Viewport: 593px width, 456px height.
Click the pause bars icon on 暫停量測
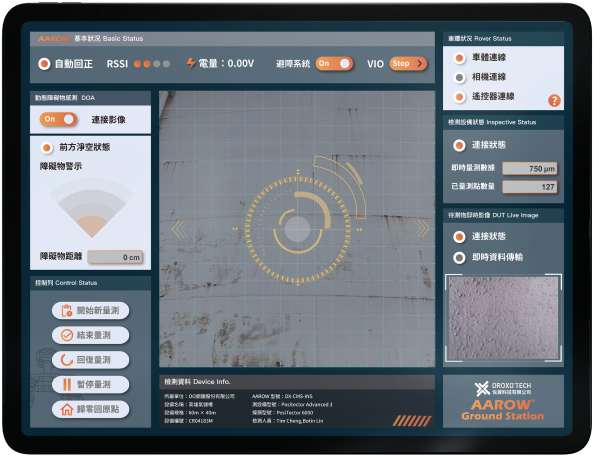67,385
